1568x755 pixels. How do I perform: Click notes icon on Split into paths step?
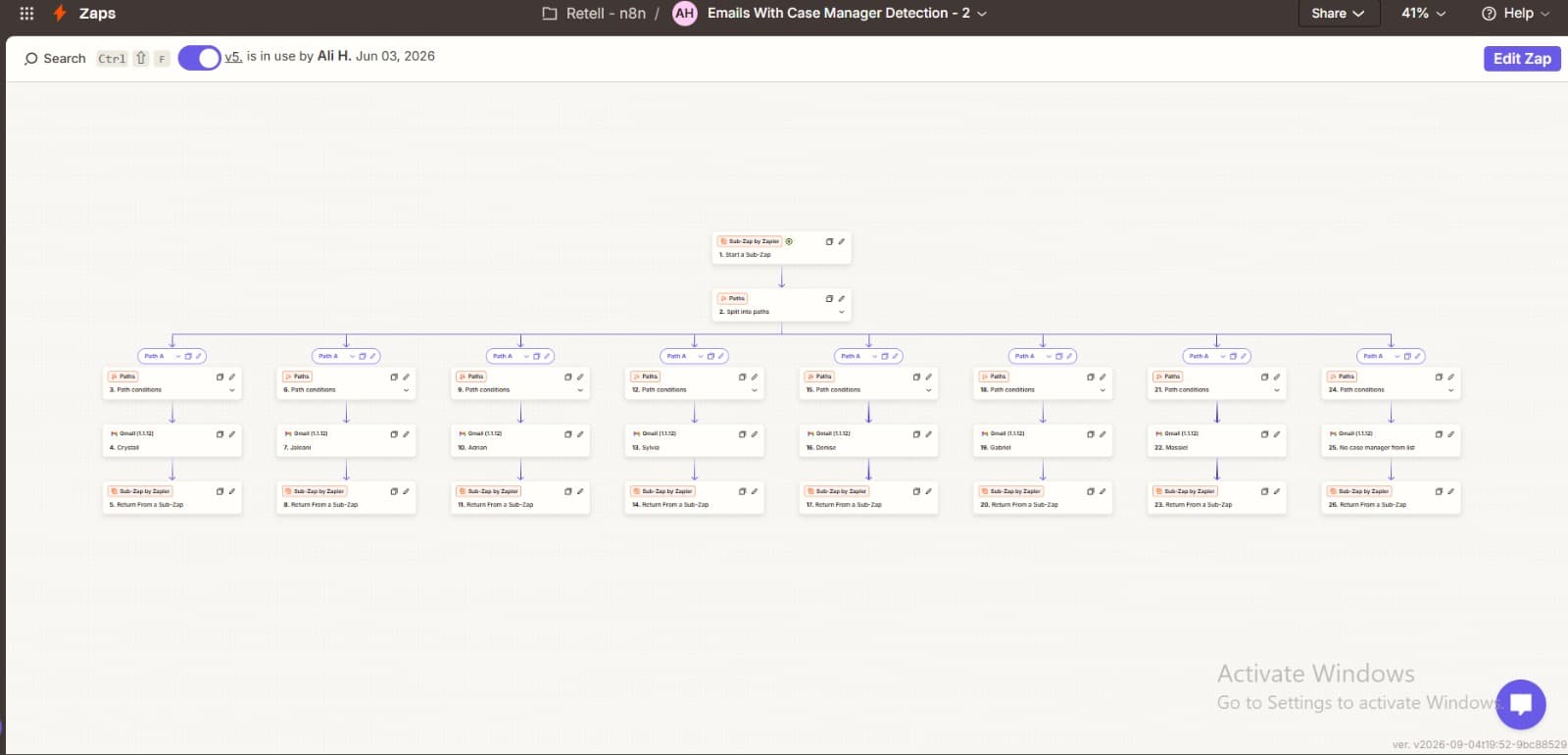pos(829,298)
